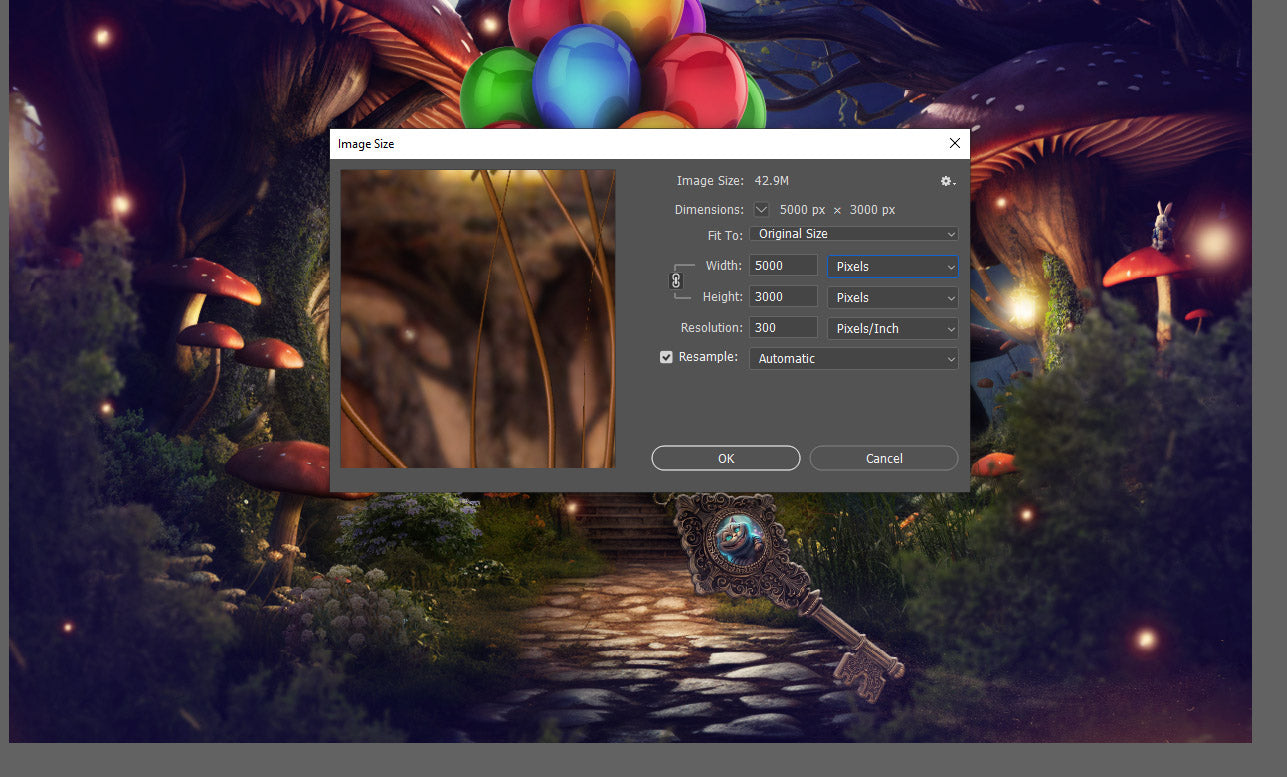
Task: Open the Fit To Original Size dropdown
Action: pyautogui.click(x=853, y=234)
